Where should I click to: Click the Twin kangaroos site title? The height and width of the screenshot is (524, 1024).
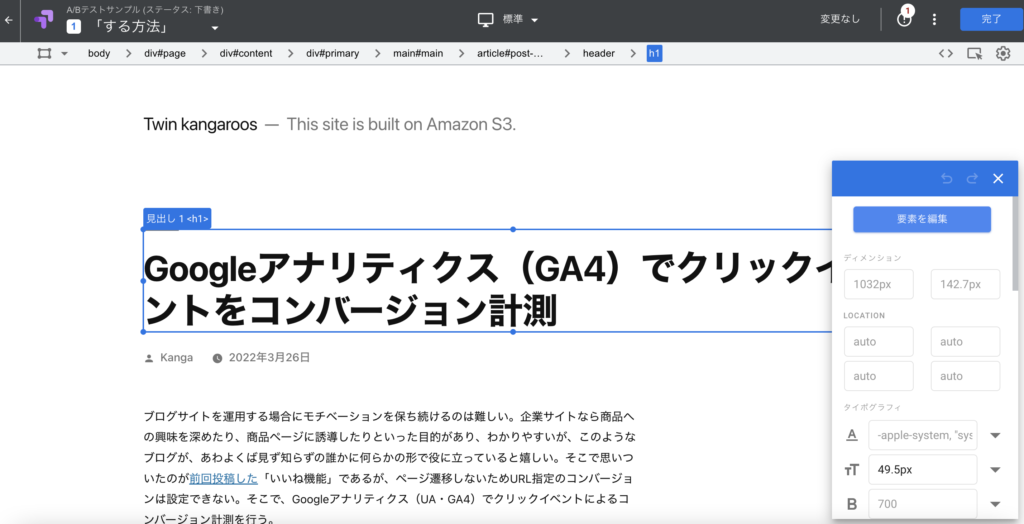[x=200, y=124]
